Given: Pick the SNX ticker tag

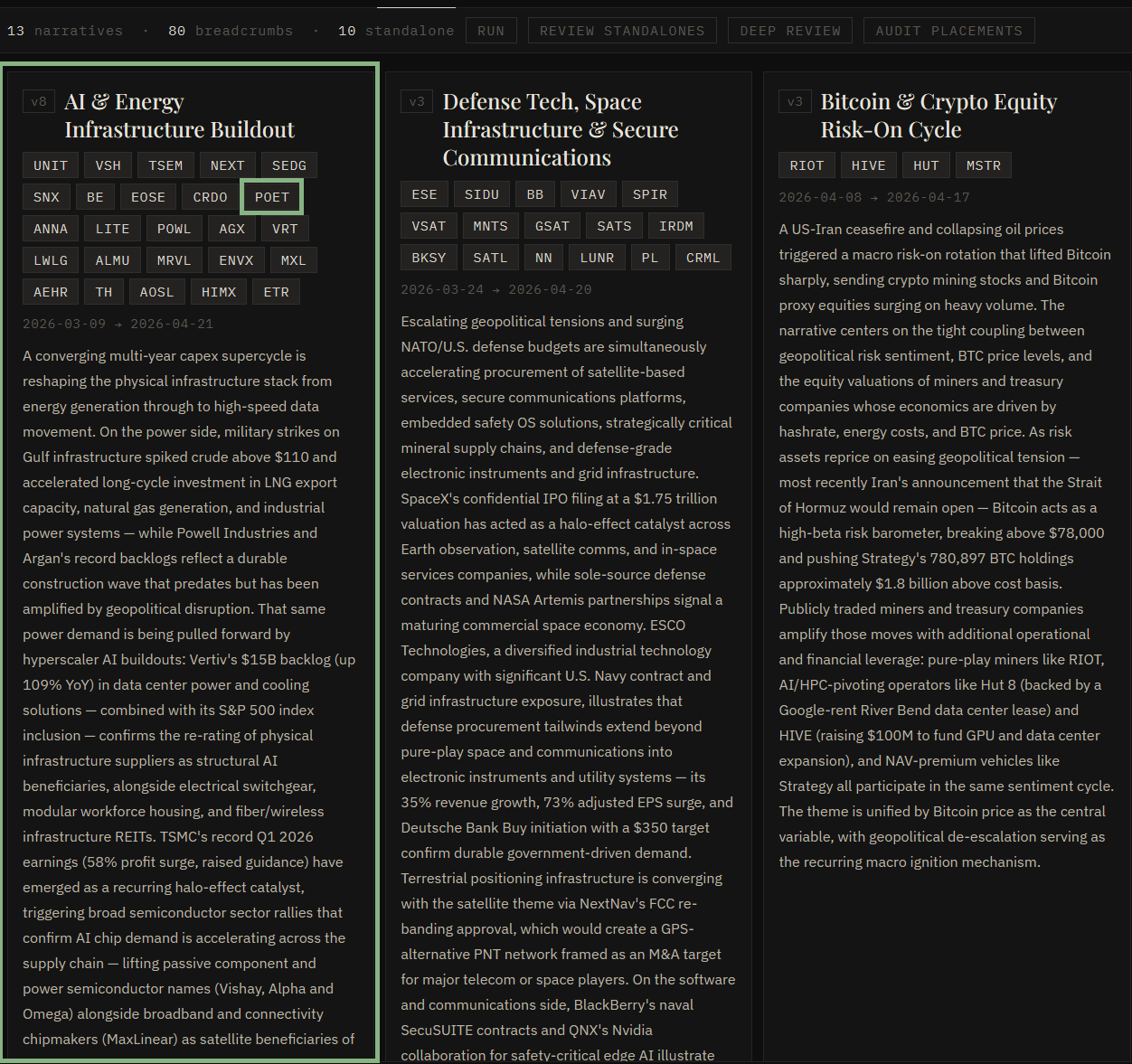Looking at the screenshot, I should 46,197.
